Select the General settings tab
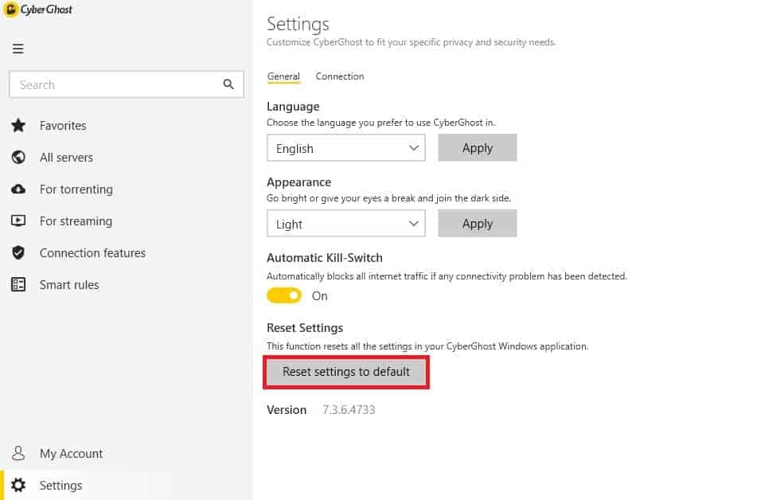The height and width of the screenshot is (500, 757). [x=283, y=77]
